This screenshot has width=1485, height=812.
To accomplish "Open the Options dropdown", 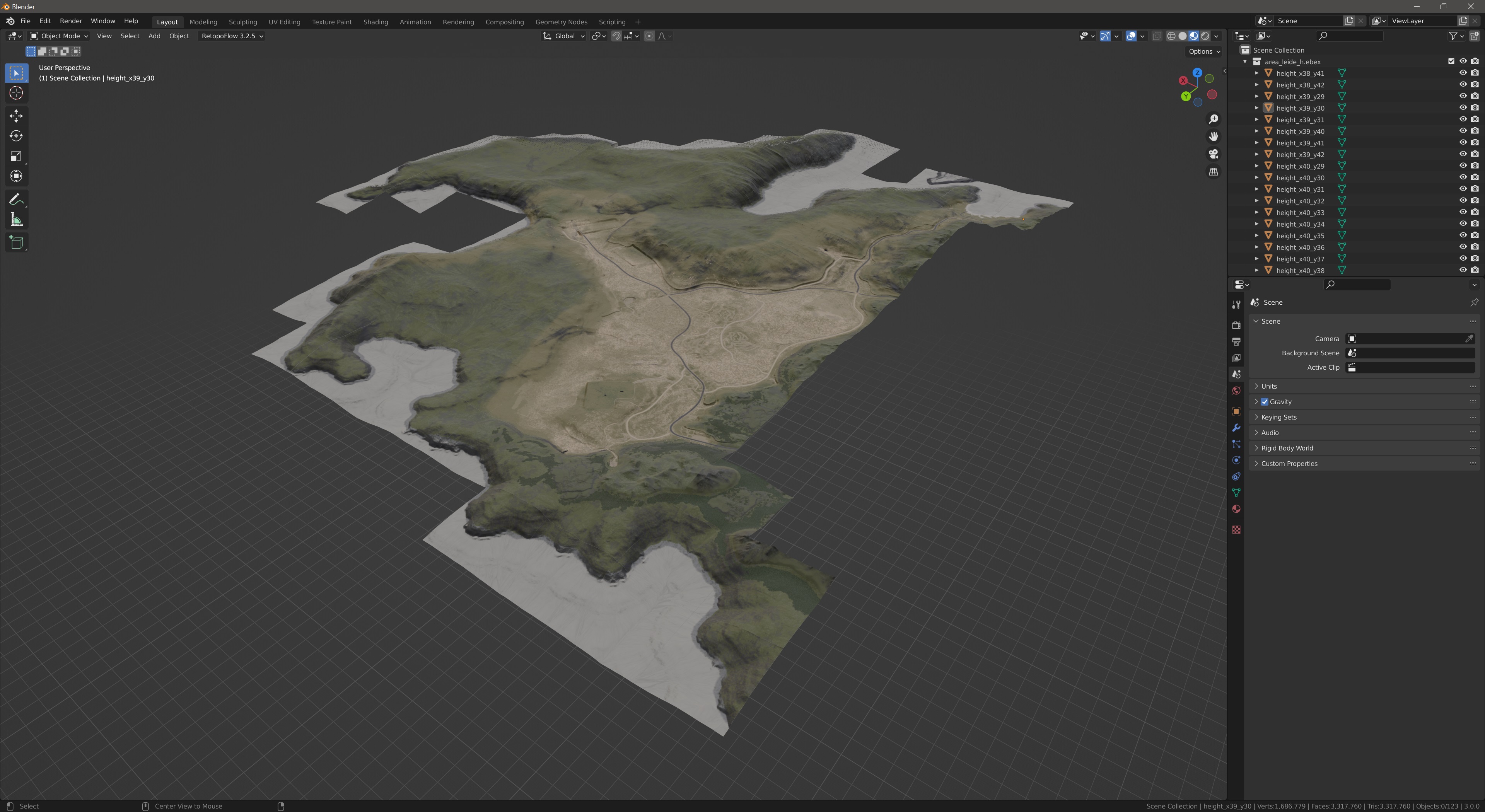I will [1204, 51].
